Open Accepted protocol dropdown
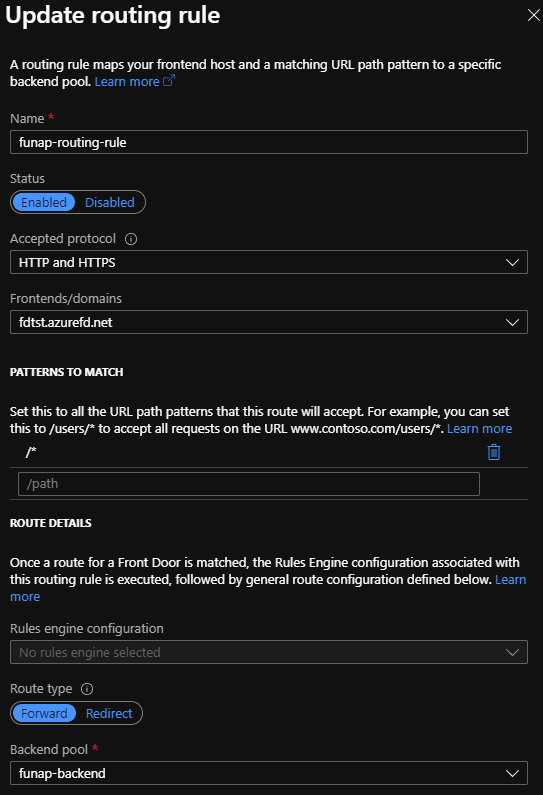Viewport: 543px width, 795px height. pos(269,262)
